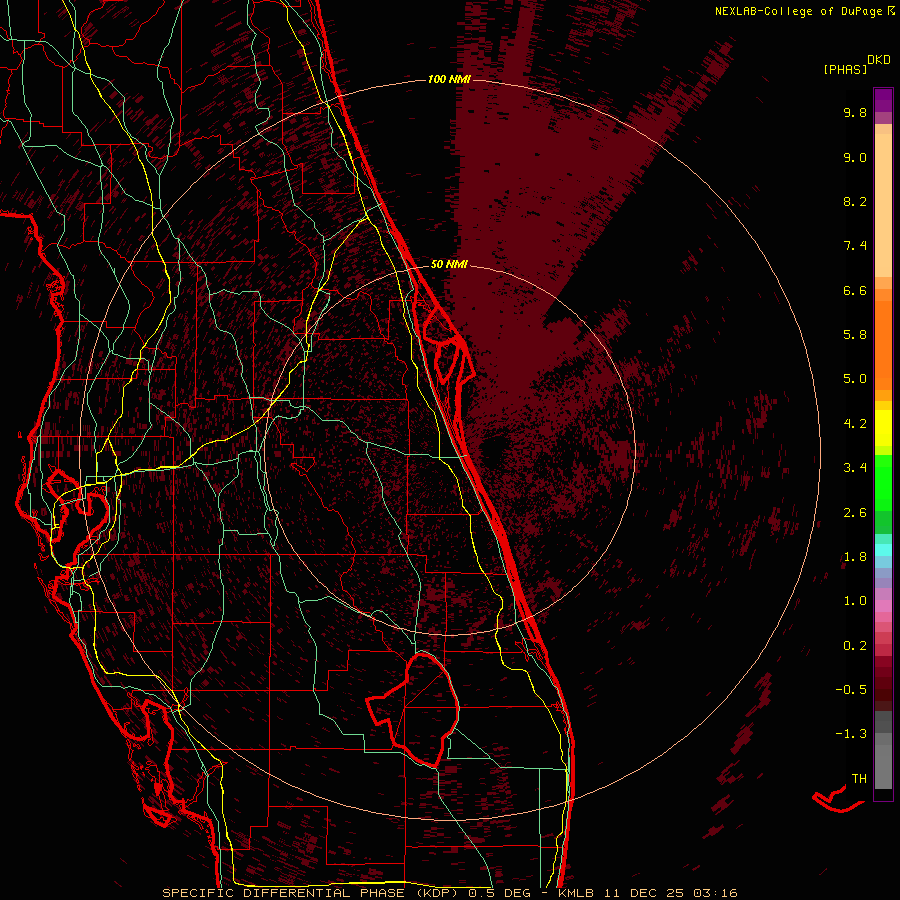Click the NEXLAB-College of DuPage header text
The image size is (900, 900).
(798, 11)
